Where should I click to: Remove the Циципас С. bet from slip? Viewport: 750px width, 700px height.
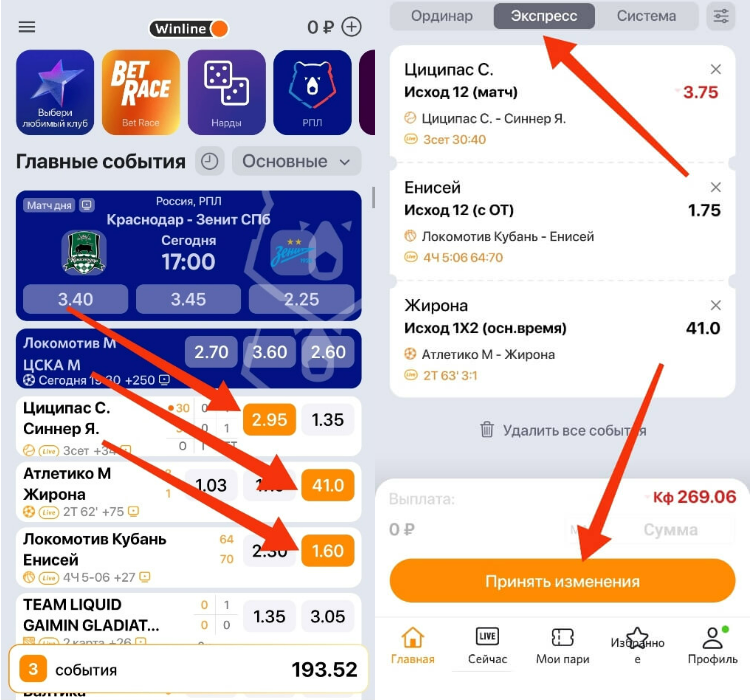(x=716, y=69)
